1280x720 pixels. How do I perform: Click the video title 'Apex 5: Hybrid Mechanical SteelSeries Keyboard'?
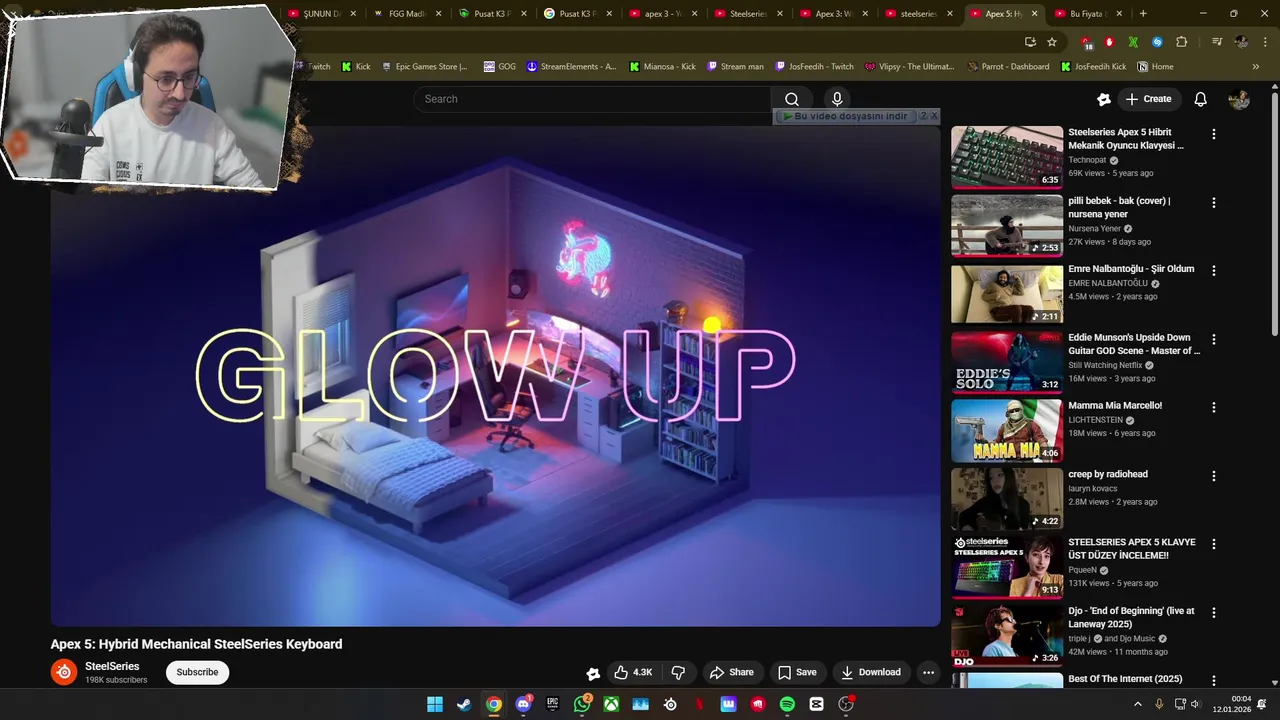(x=196, y=644)
